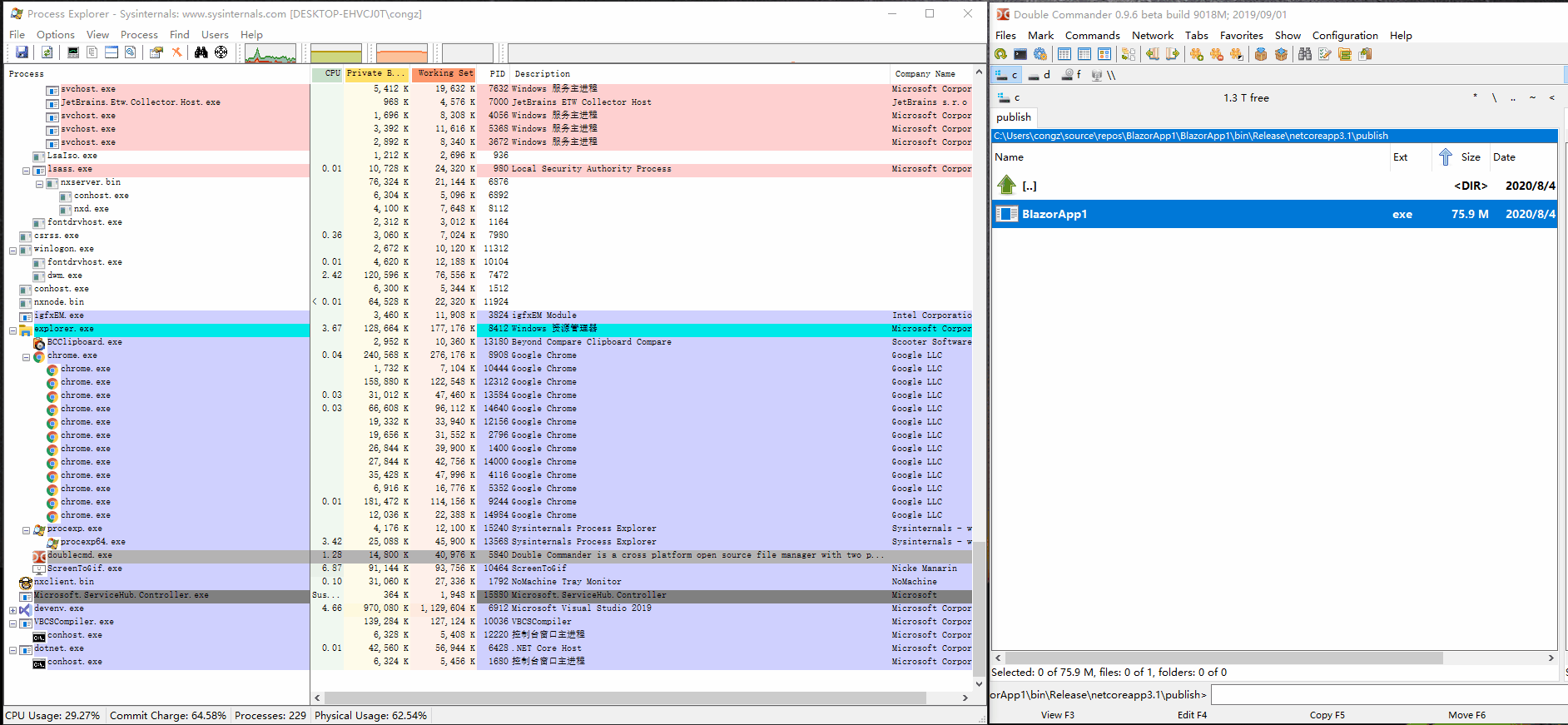Click the extract files box icon in Double Commander
The height and width of the screenshot is (725, 1568).
[x=1281, y=54]
